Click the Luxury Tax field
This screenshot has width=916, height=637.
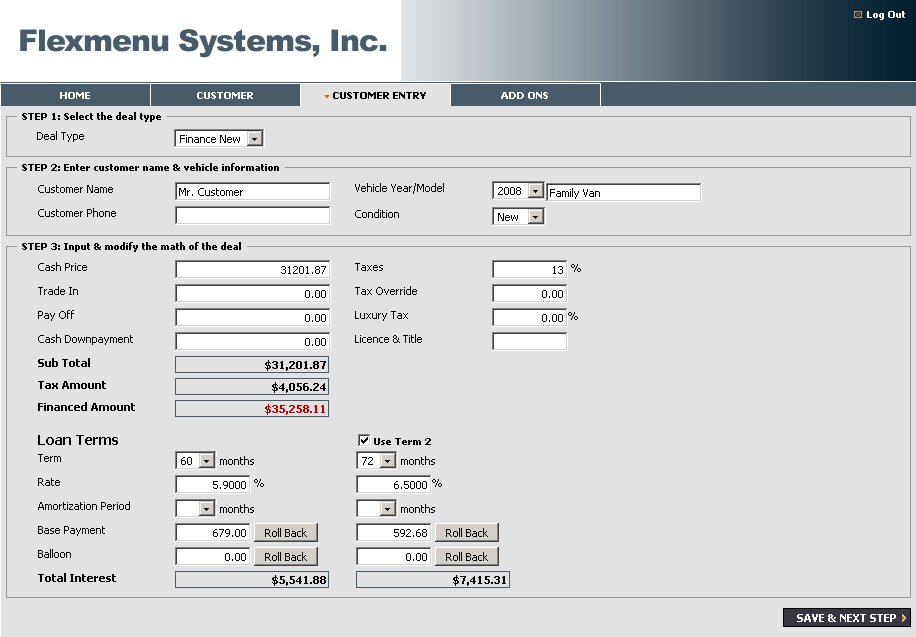tap(529, 317)
